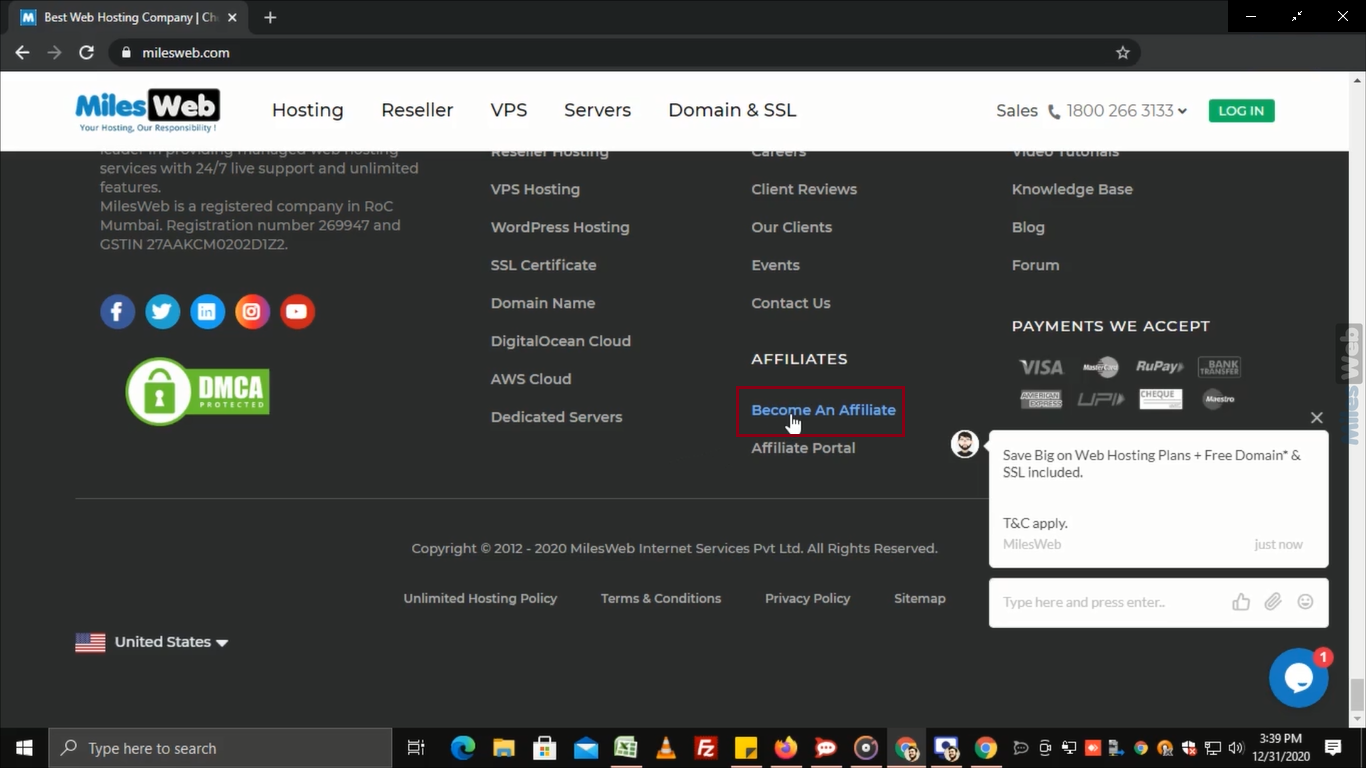Click the chat thumbs-up icon
Image resolution: width=1366 pixels, height=768 pixels.
[1241, 602]
